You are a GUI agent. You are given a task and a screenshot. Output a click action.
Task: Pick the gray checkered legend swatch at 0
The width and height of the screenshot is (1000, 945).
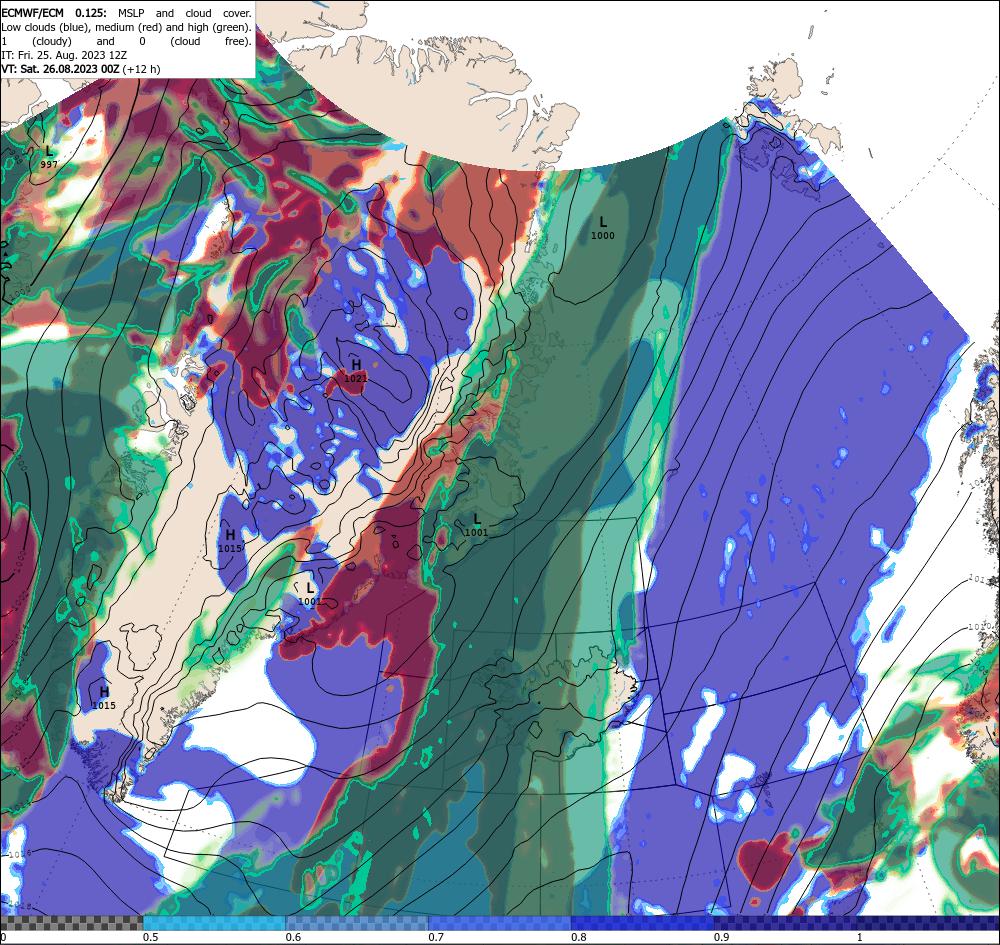[x=71, y=923]
